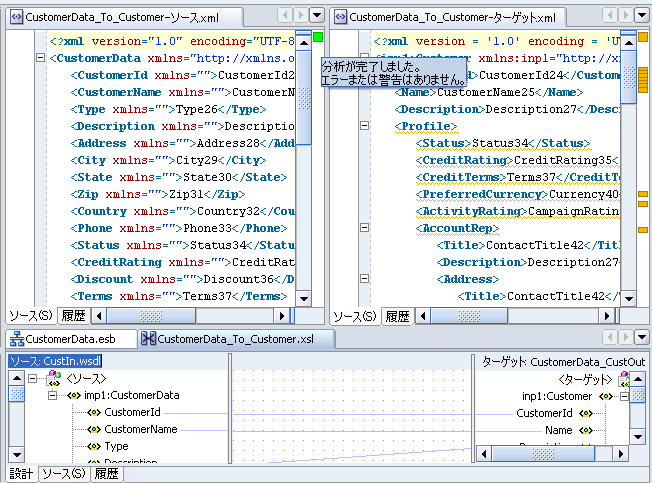This screenshot has height=483, width=652.
Task: Select ソース(S) tab in source XML editor
Action: (31, 316)
